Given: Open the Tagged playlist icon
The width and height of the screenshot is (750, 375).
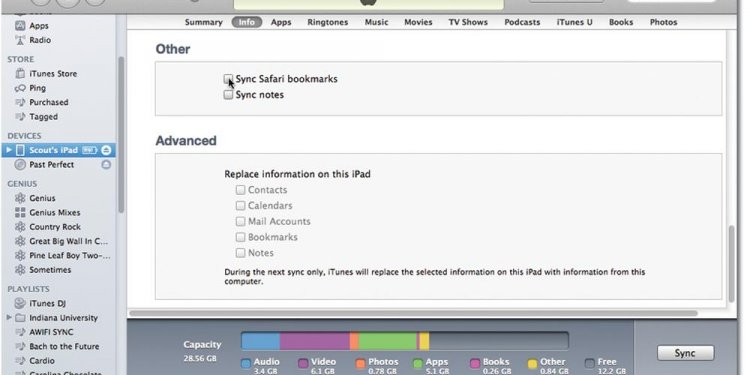Looking at the screenshot, I should pyautogui.click(x=20, y=117).
